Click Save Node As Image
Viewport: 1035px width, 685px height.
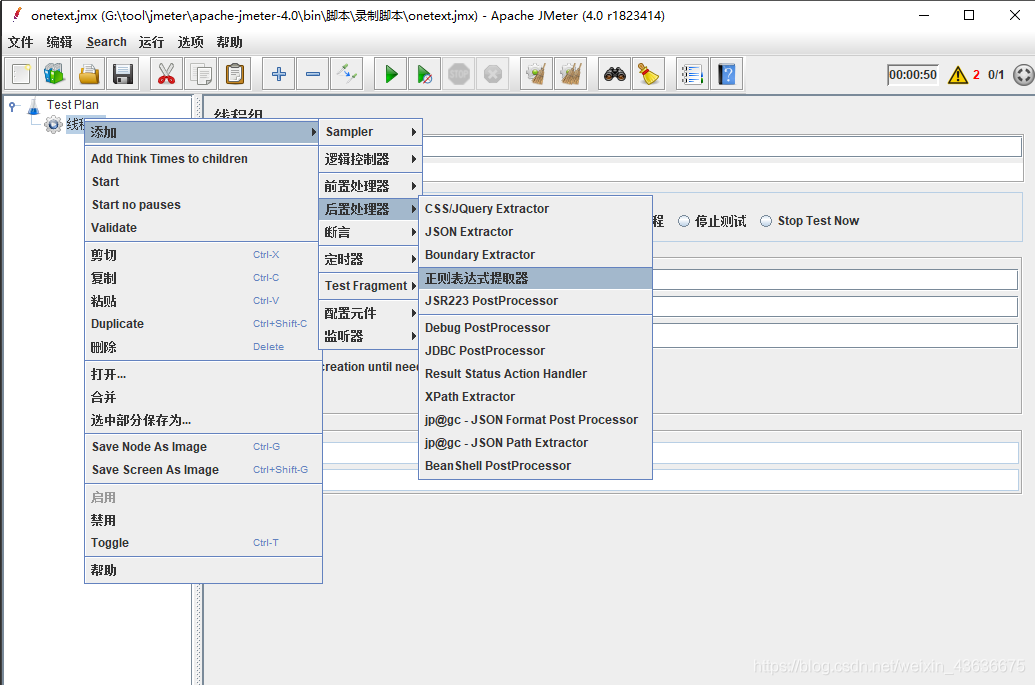tap(203, 447)
